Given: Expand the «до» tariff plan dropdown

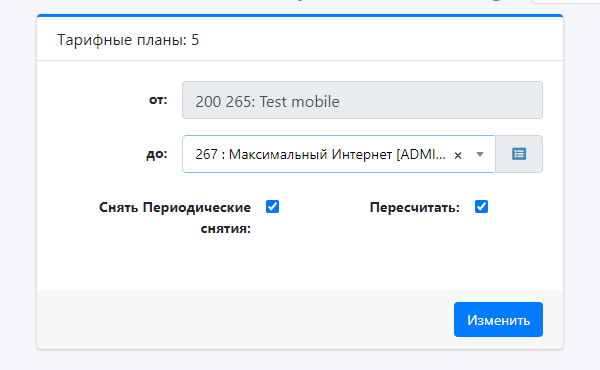Looking at the screenshot, I should tap(339, 154).
